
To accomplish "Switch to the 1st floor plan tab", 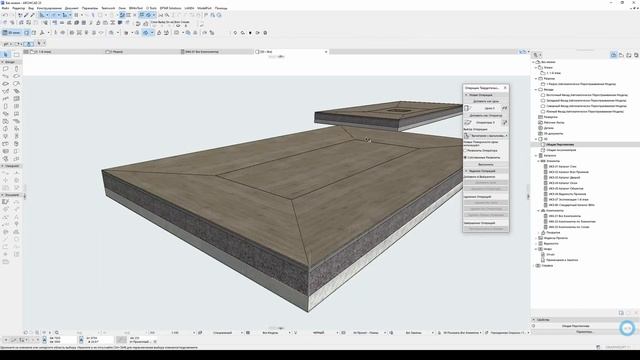I will [x=43, y=52].
